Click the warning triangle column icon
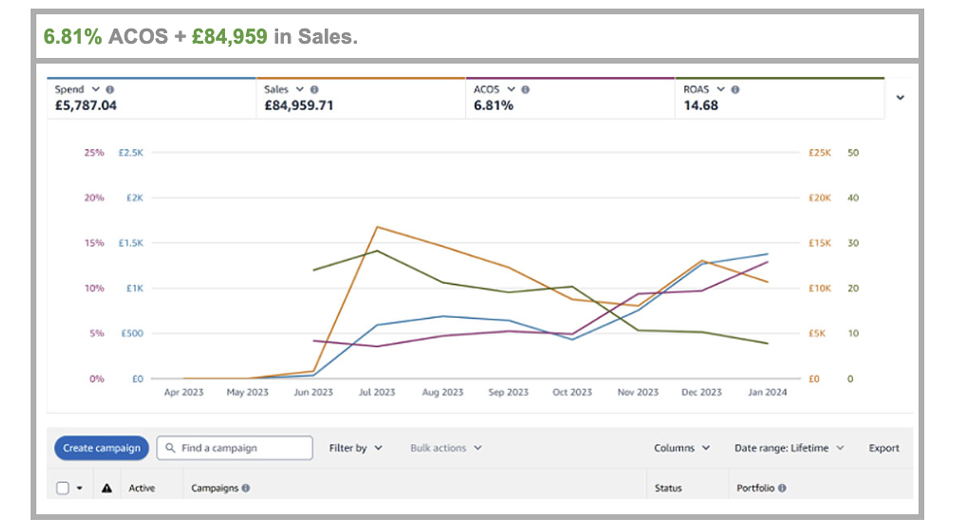The image size is (958, 524). [107, 488]
